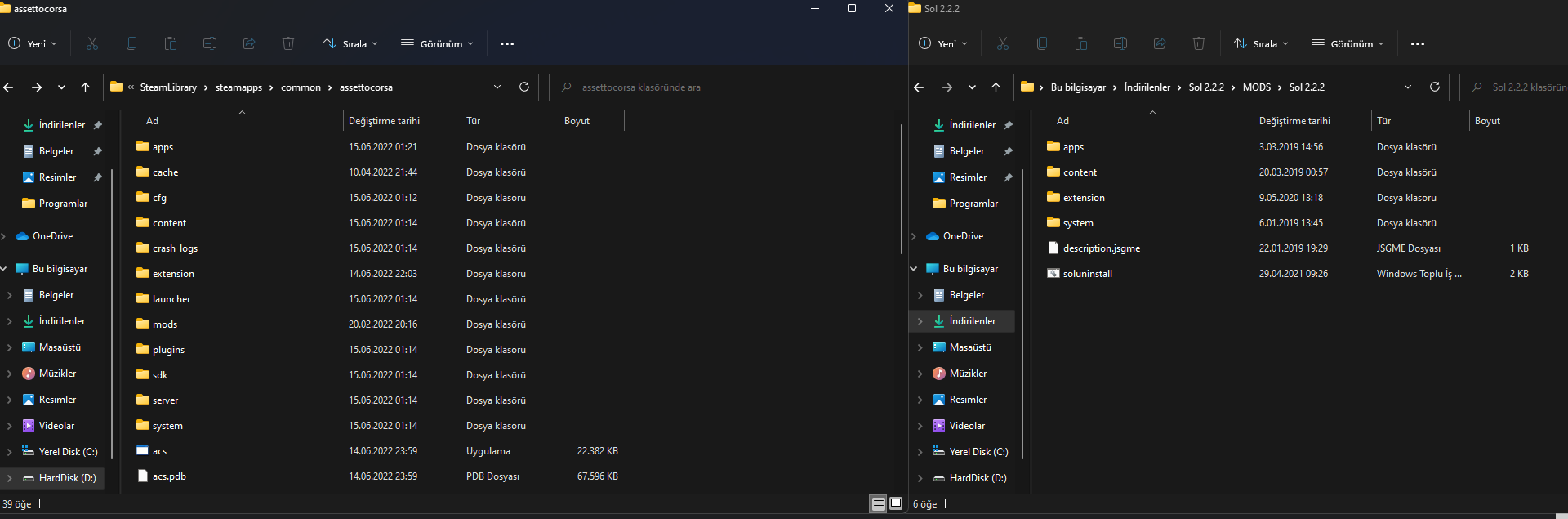This screenshot has height=519, width=1568.
Task: Click Cut icon in assettocorsa window toolbar
Action: 92,43
